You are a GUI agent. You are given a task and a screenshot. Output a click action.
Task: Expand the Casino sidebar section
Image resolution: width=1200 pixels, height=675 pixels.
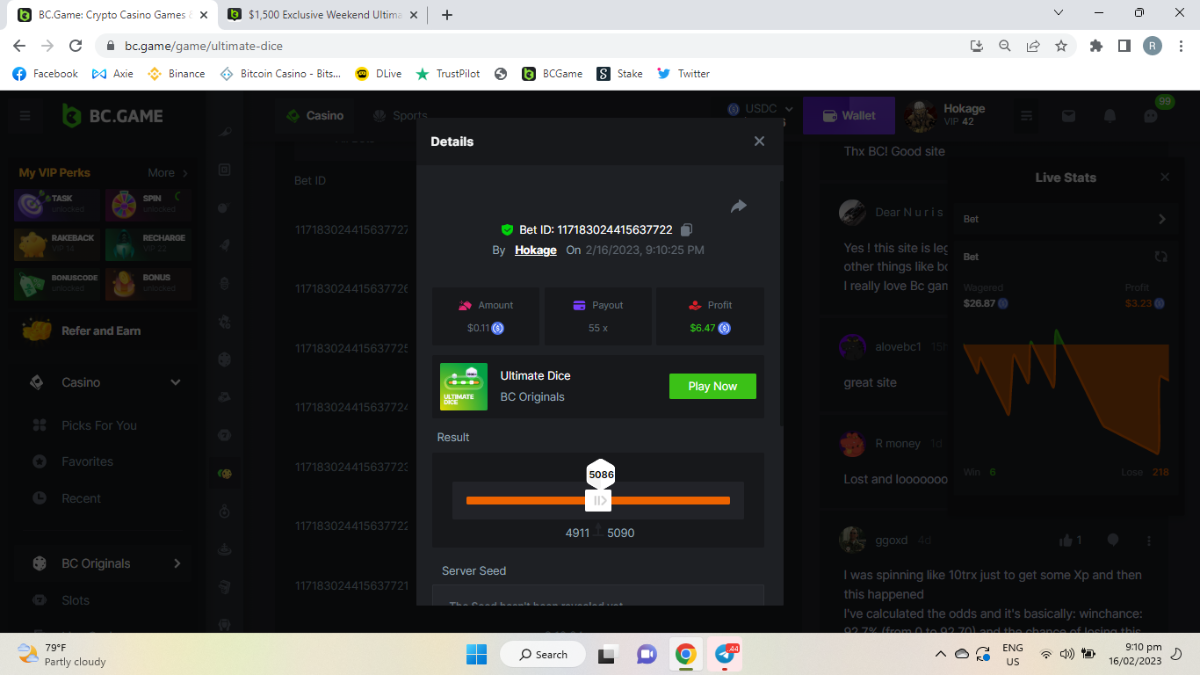point(175,382)
